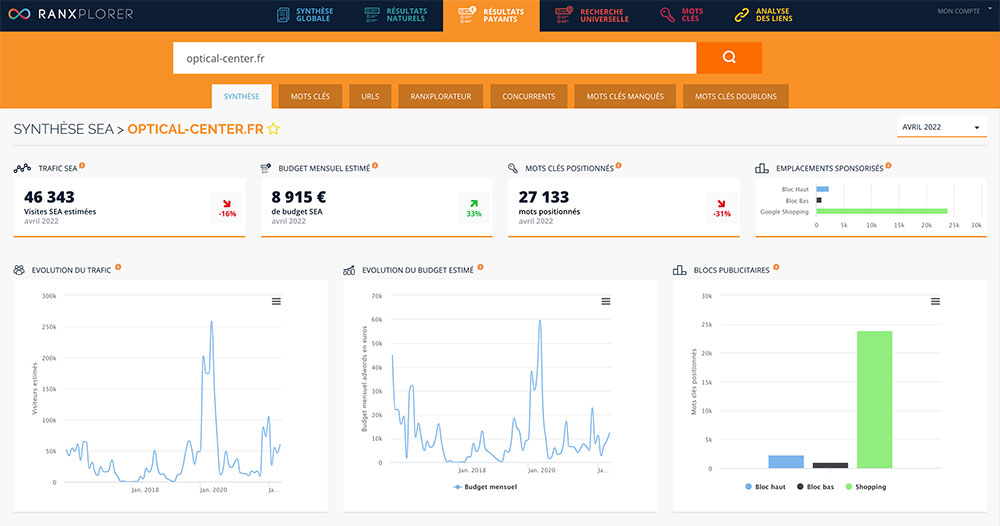
Task: Click the favorite star next to OPTICAL-CENTER.FR
Action: (273, 129)
